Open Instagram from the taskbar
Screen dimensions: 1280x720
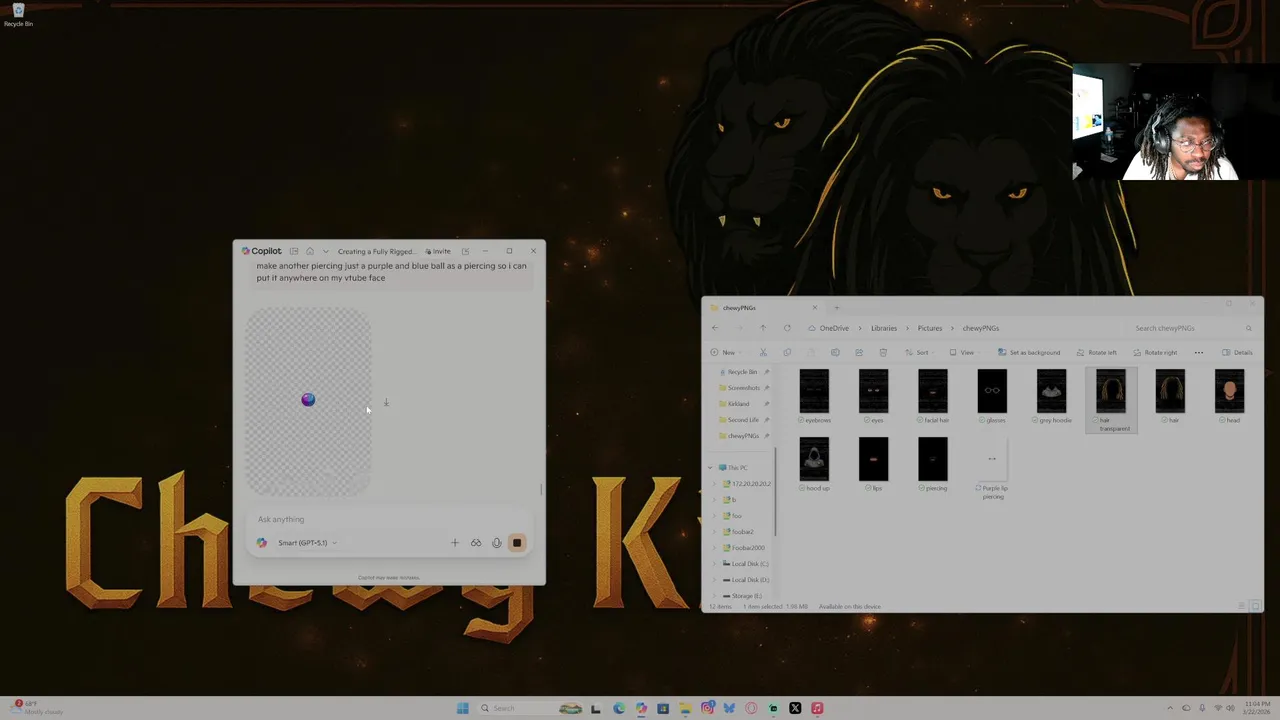707,708
